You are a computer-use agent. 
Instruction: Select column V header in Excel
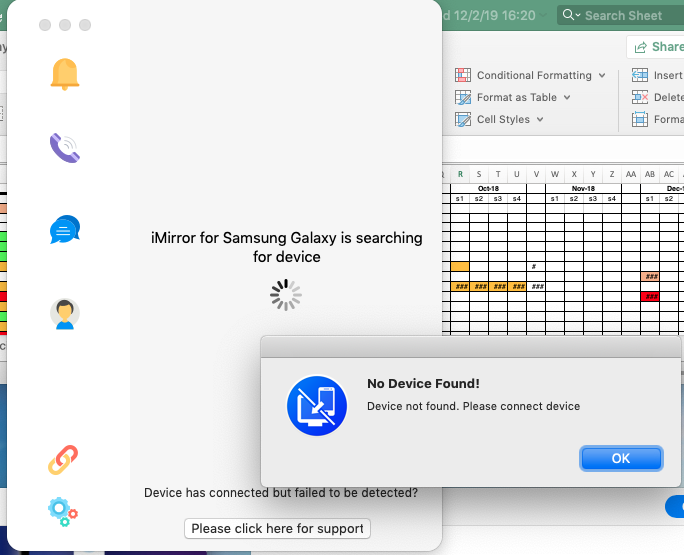(536, 174)
